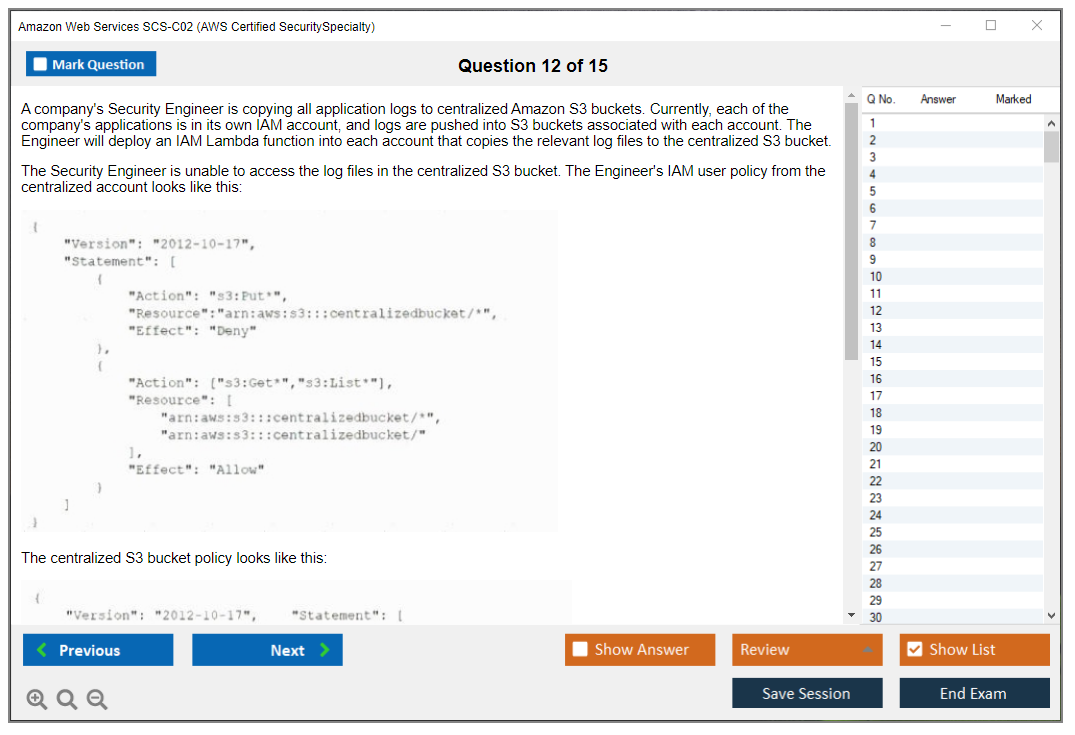
Task: Click the reset zoom magnifier icon
Action: (x=67, y=699)
